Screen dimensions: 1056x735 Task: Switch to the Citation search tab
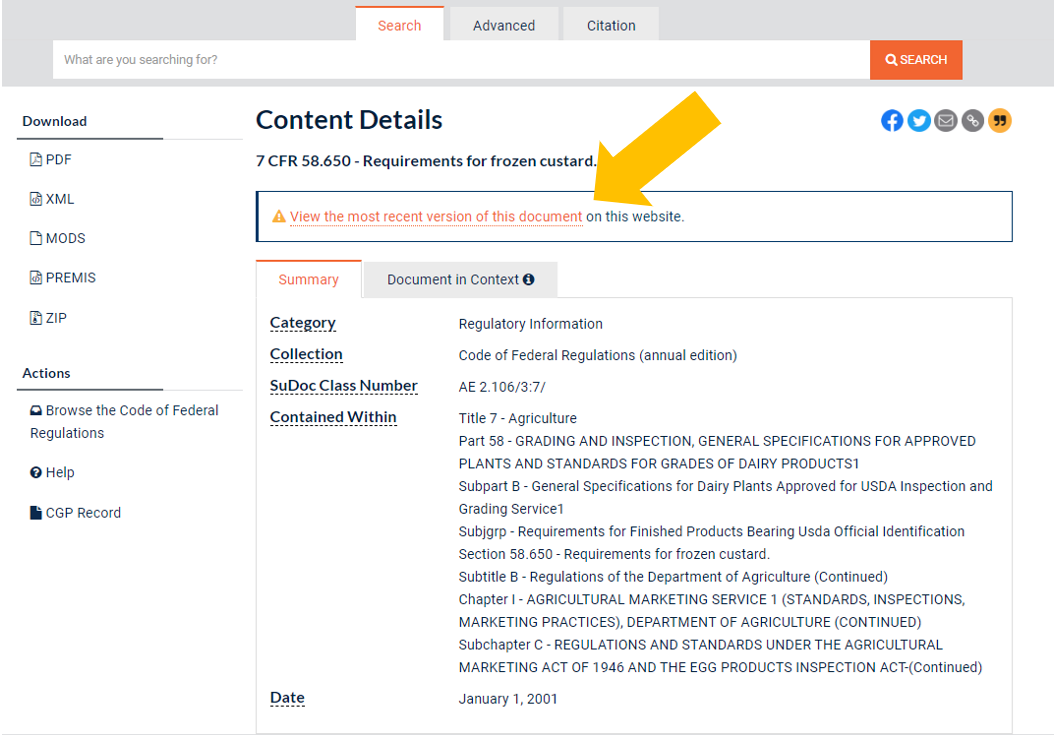pos(611,26)
